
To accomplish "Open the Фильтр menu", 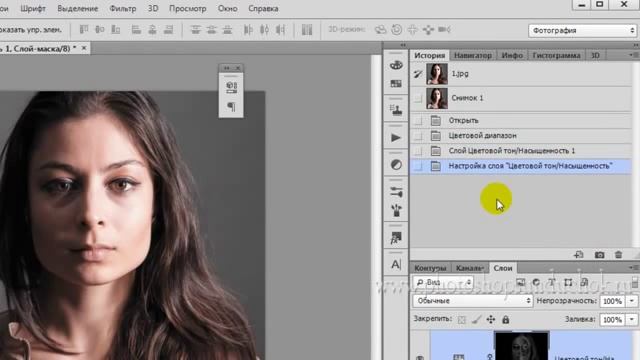I will [x=123, y=9].
